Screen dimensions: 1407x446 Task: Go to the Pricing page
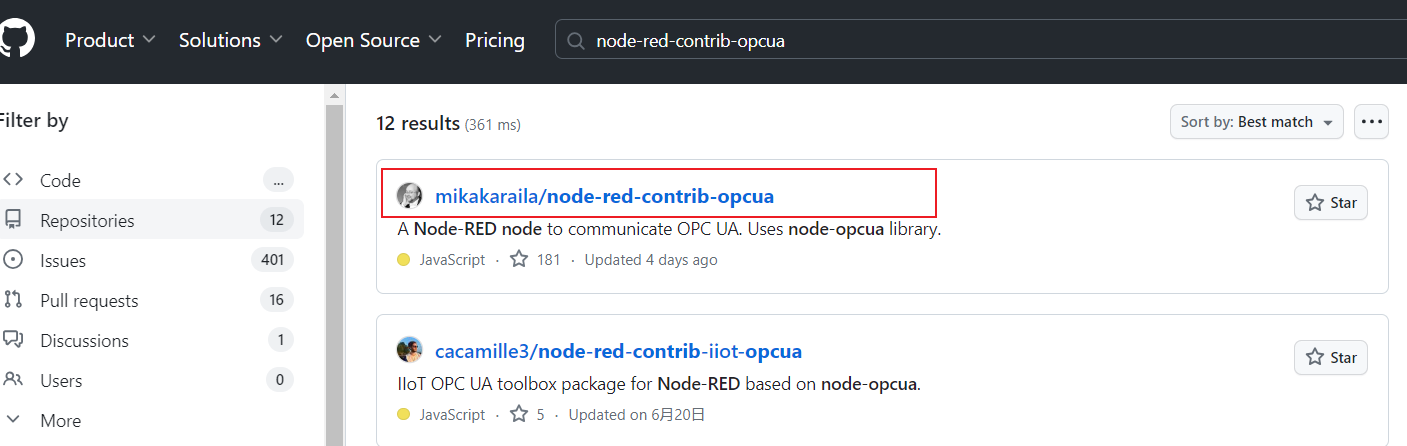click(495, 40)
